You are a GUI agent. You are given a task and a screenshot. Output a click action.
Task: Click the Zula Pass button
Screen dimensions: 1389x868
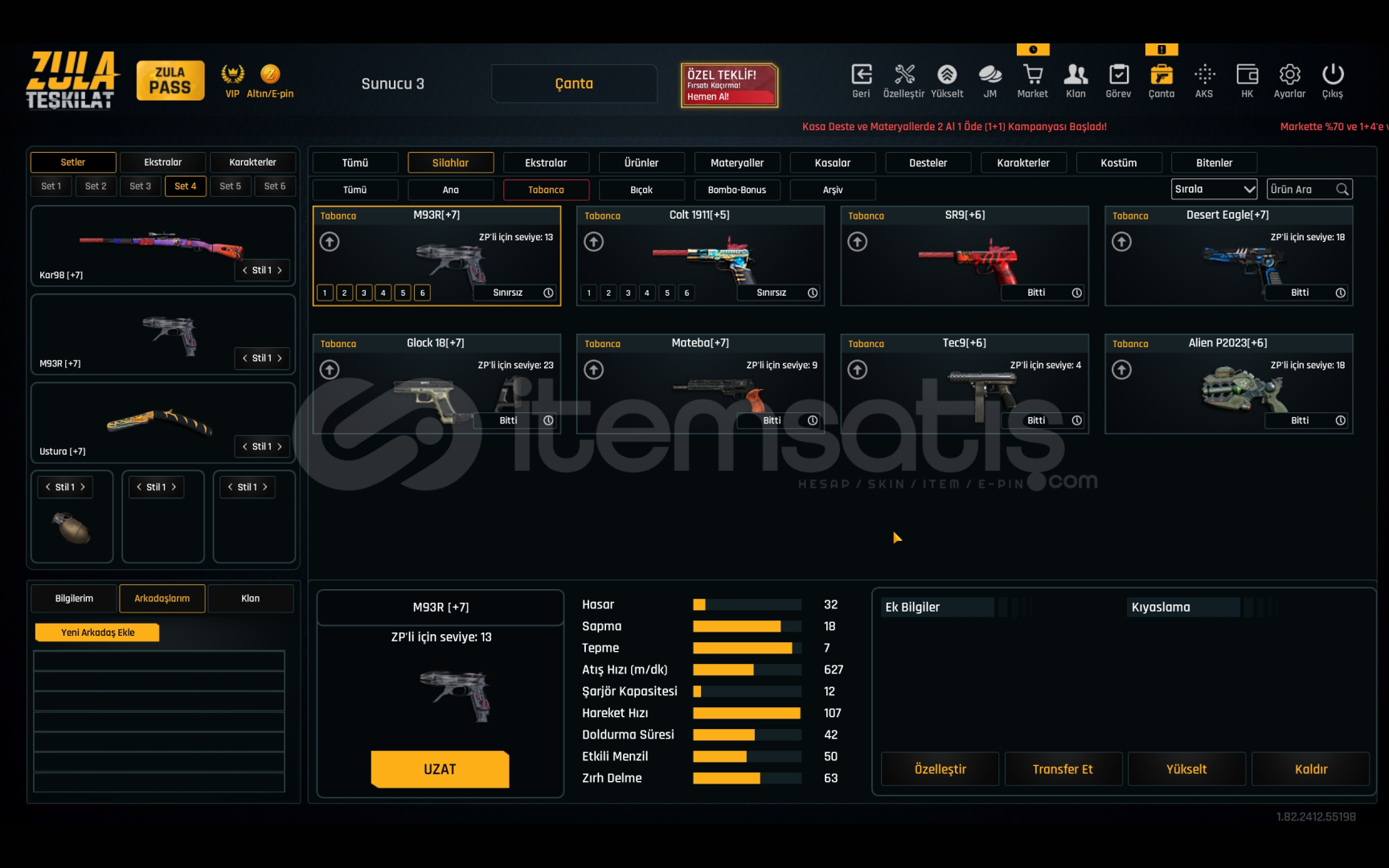tap(170, 80)
